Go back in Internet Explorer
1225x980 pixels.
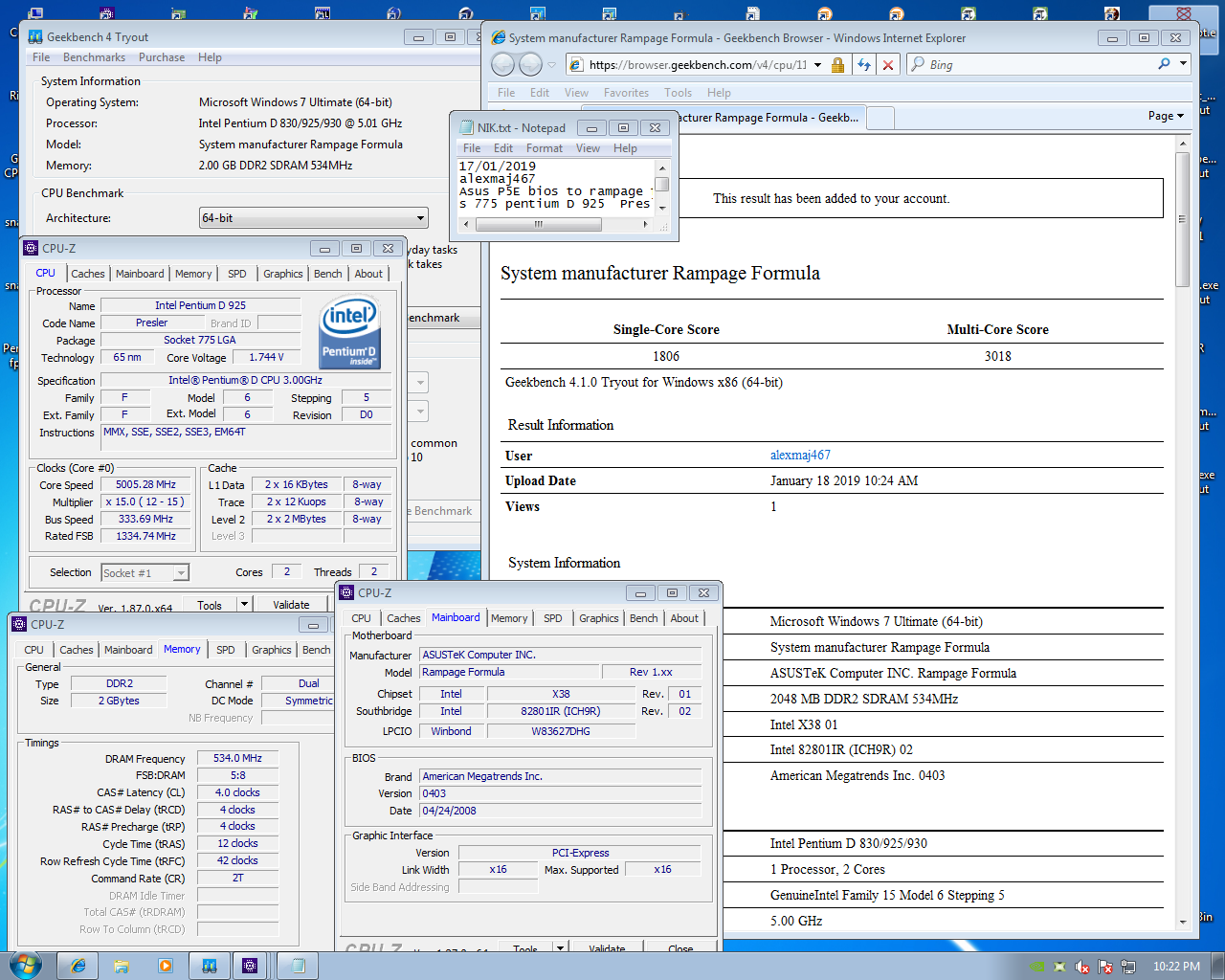[x=502, y=64]
